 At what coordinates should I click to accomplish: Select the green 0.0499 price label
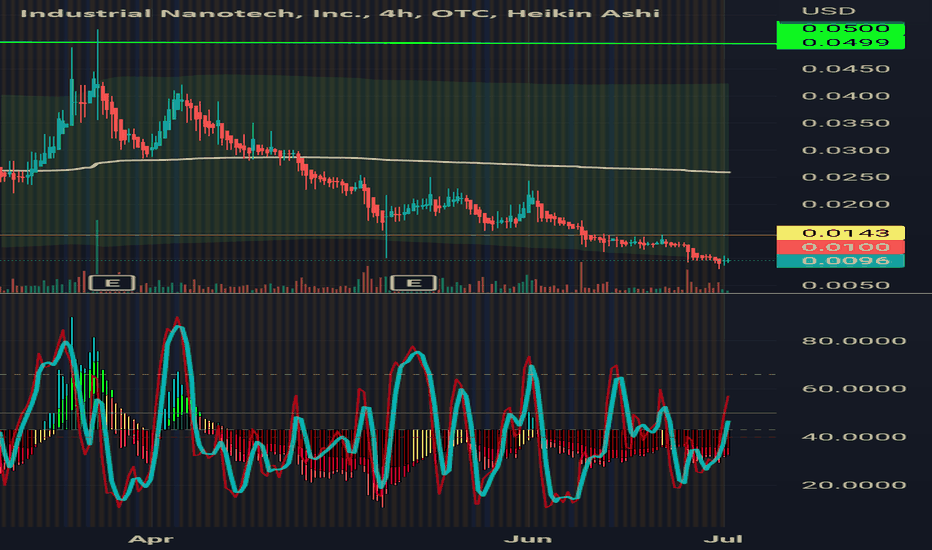click(840, 42)
